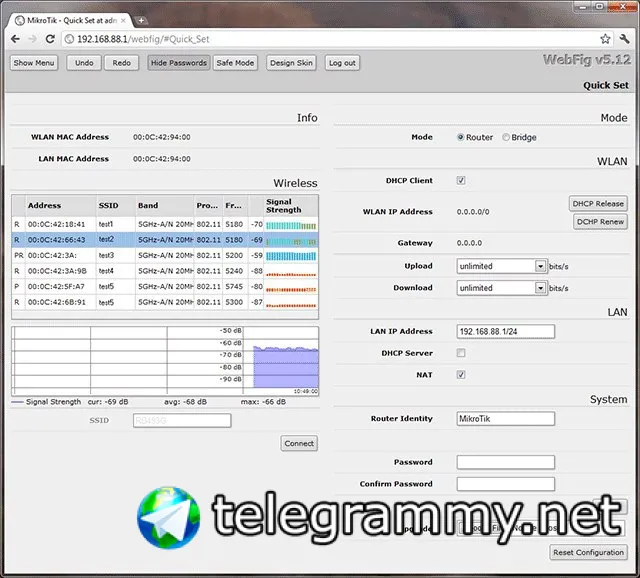The height and width of the screenshot is (578, 640).
Task: Click the Redo button
Action: click(122, 63)
